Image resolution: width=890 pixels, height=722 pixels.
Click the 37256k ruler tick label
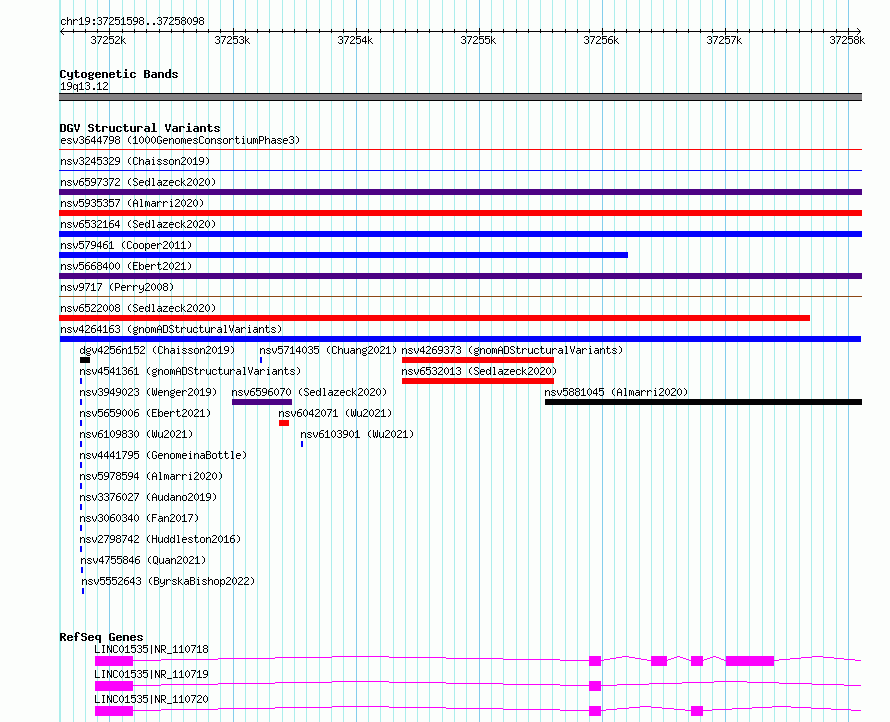(601, 40)
